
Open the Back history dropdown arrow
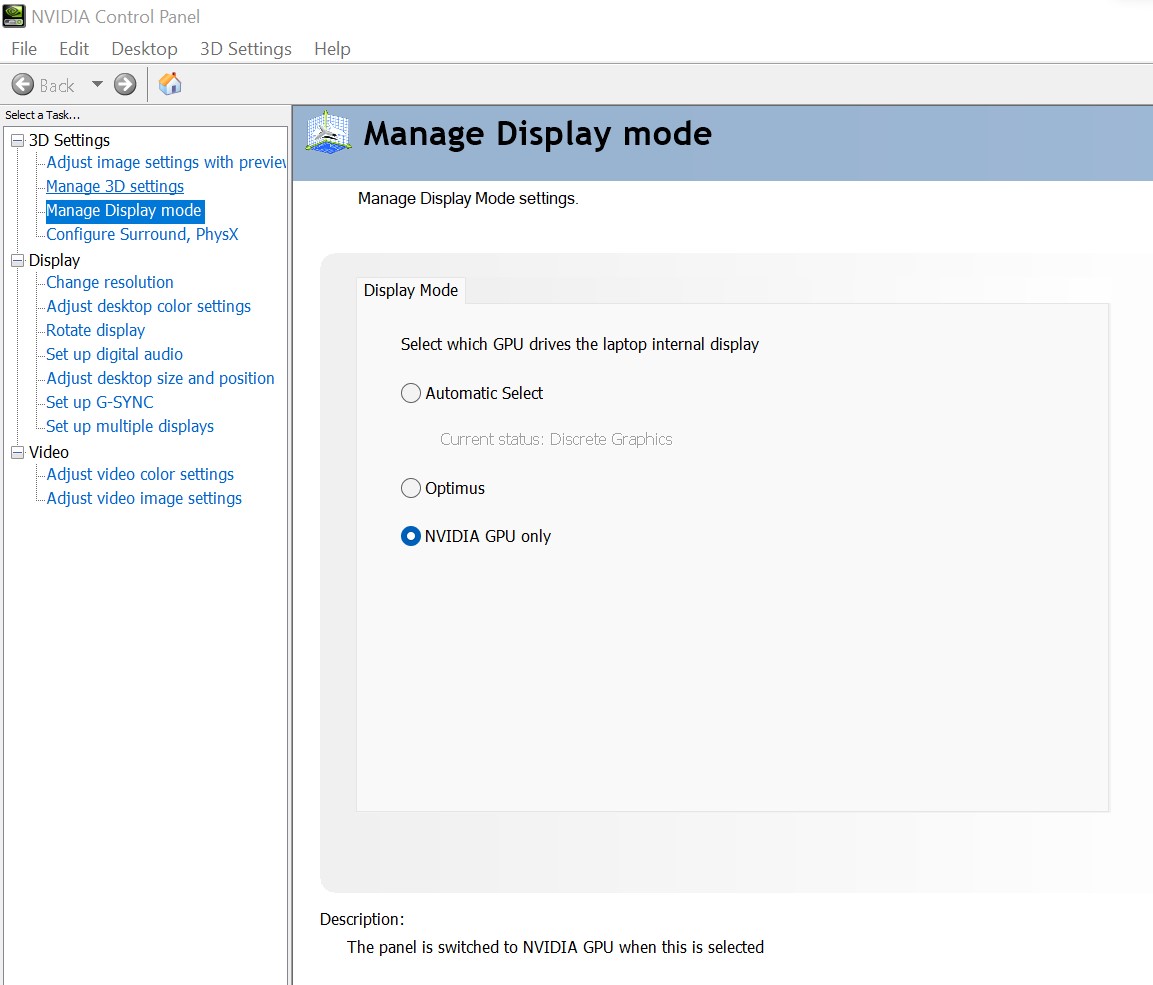click(x=97, y=85)
